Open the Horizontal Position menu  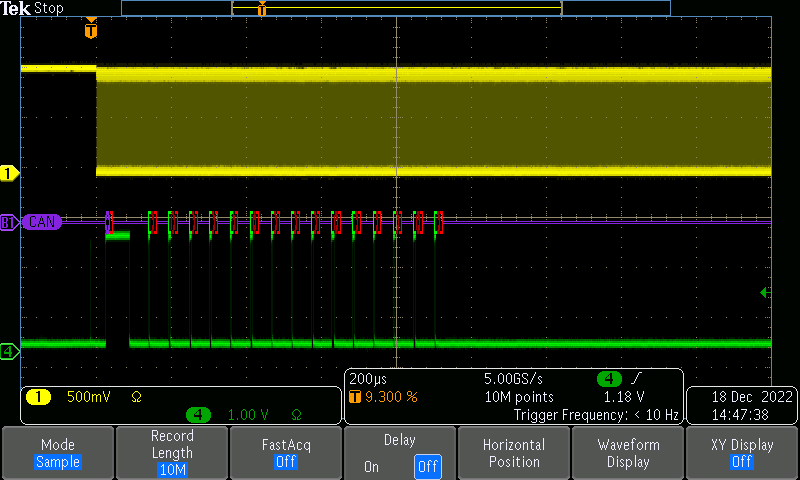(x=514, y=452)
